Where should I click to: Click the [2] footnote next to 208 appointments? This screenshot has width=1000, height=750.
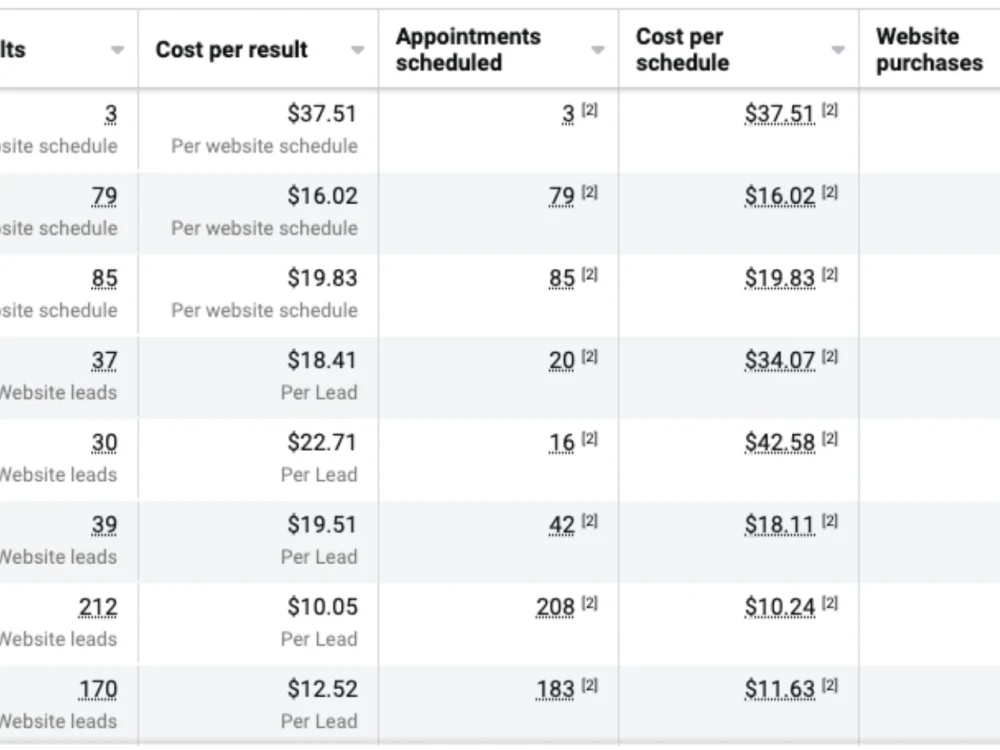pyautogui.click(x=590, y=603)
